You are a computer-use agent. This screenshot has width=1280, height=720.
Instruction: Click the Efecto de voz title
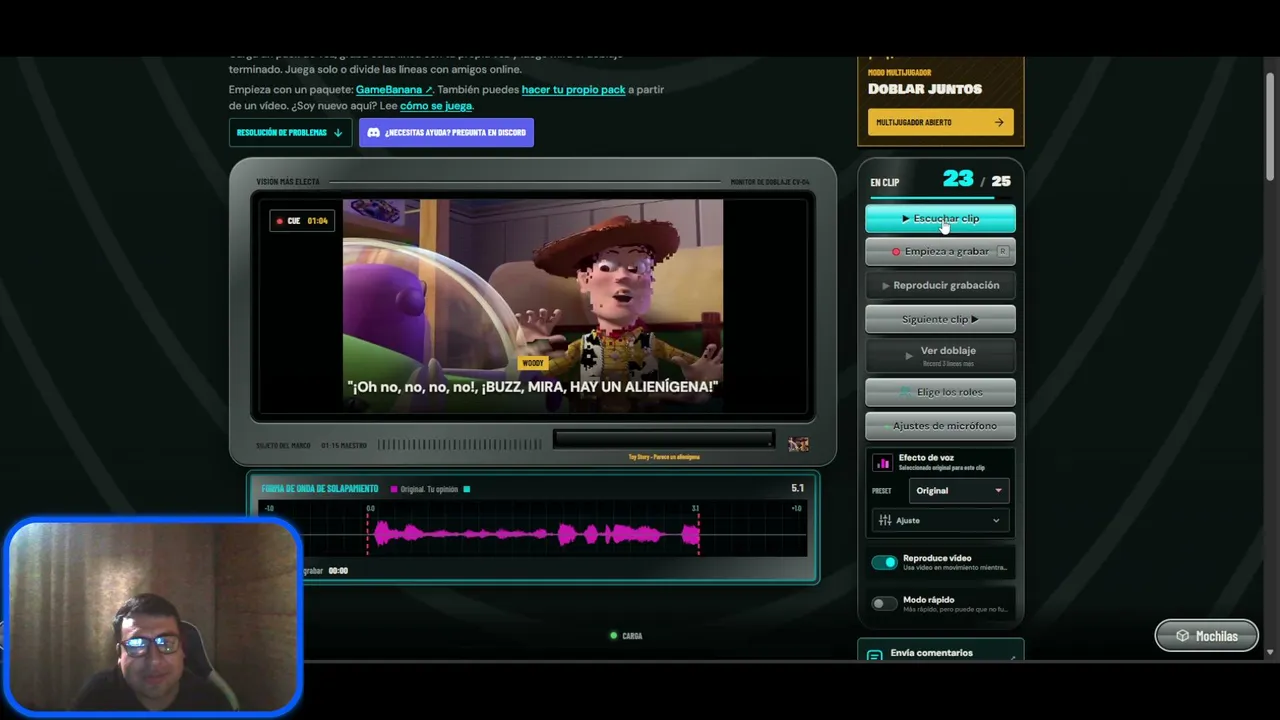[x=926, y=458]
